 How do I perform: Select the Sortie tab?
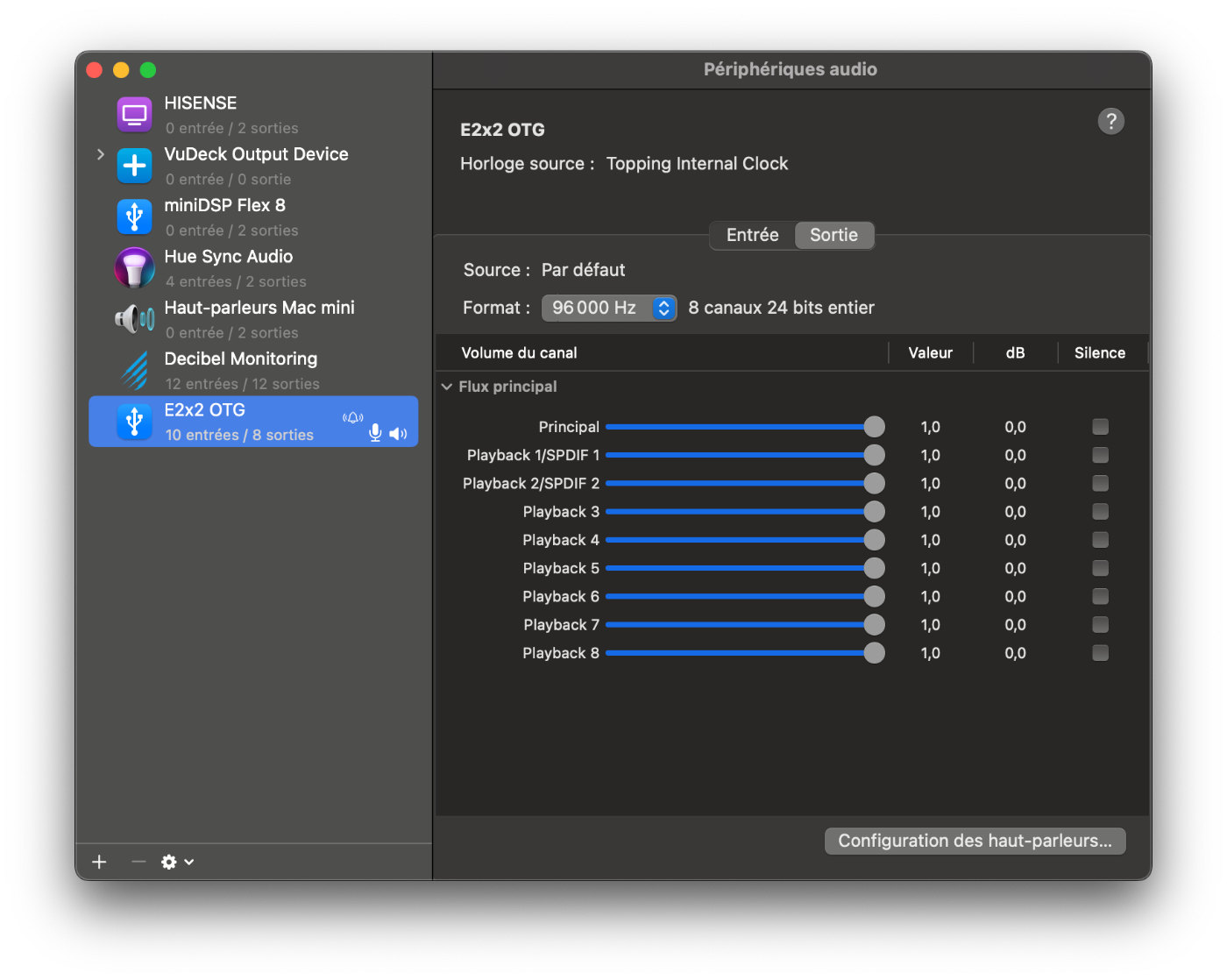[x=833, y=235]
